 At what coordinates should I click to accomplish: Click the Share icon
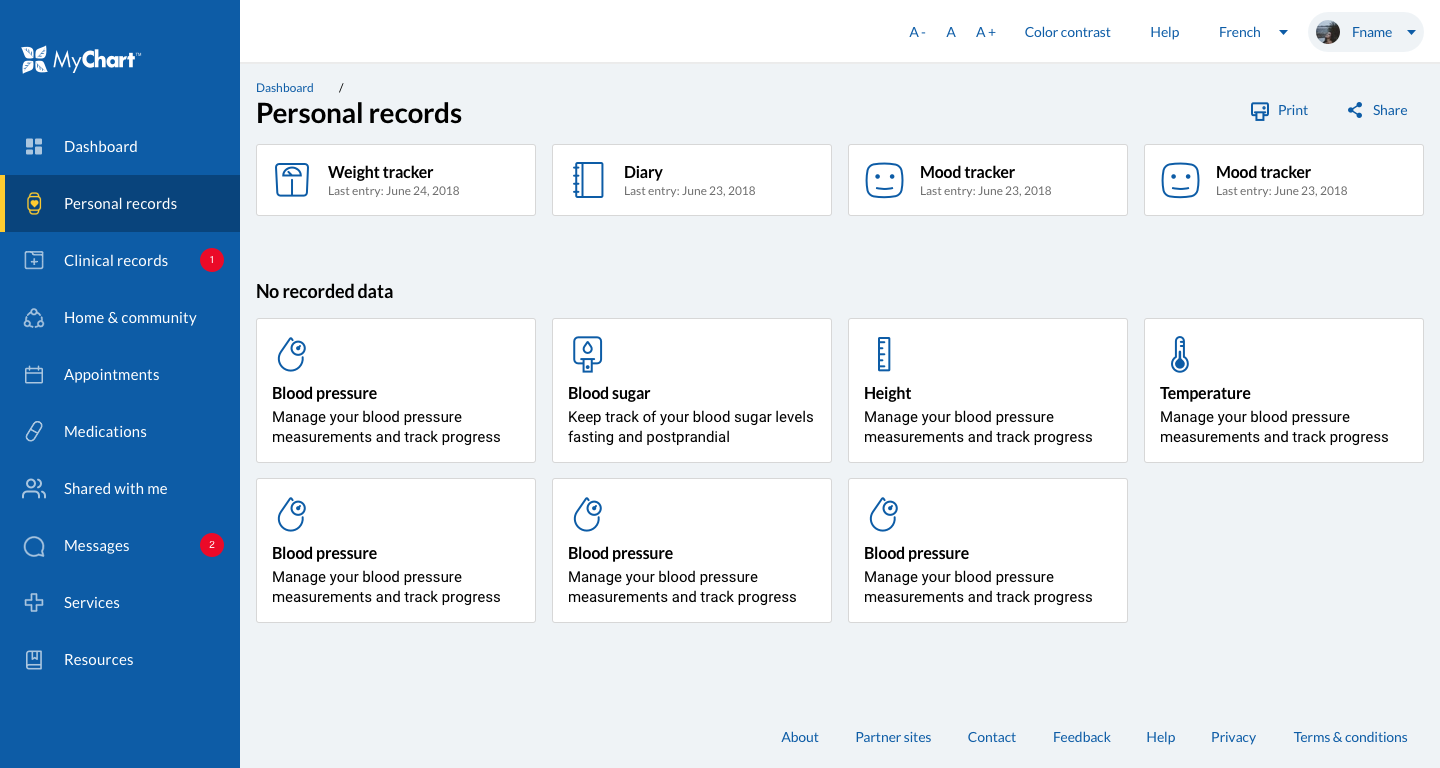[x=1355, y=110]
